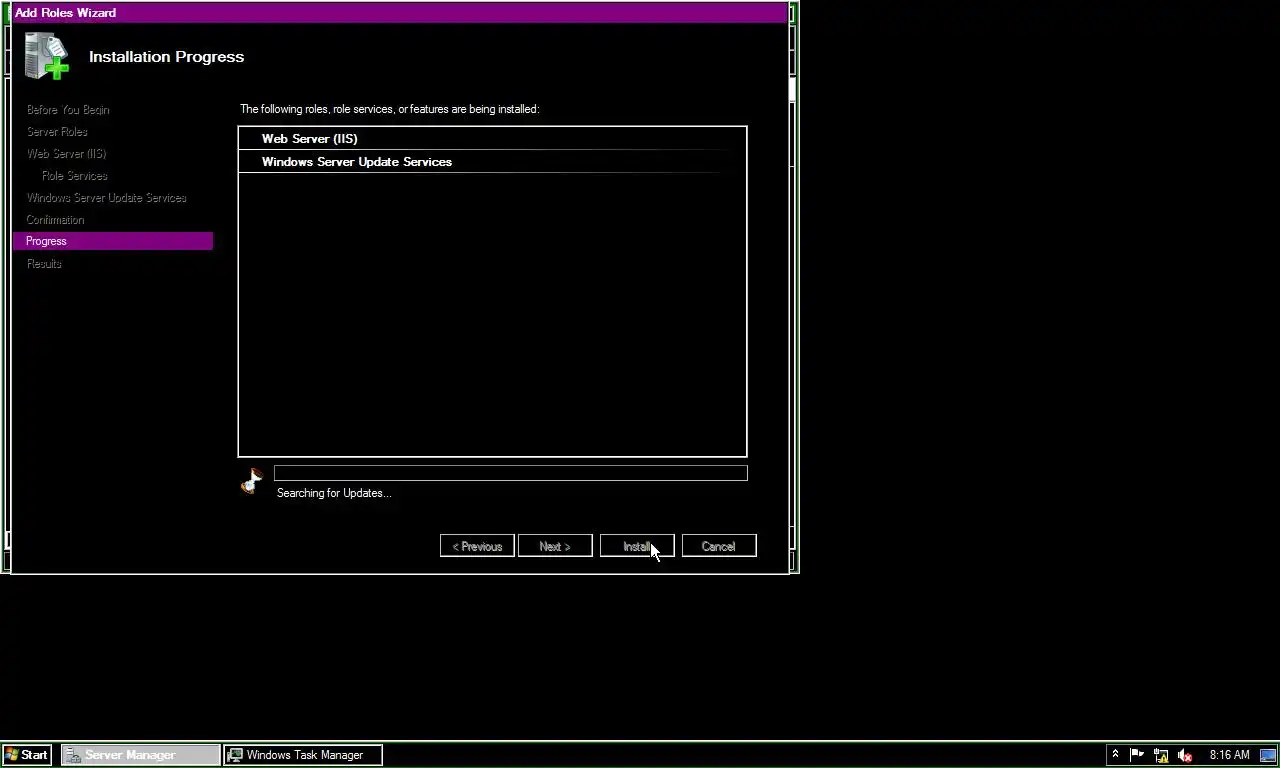
Task: Open network status tray icon
Action: pyautogui.click(x=1161, y=755)
